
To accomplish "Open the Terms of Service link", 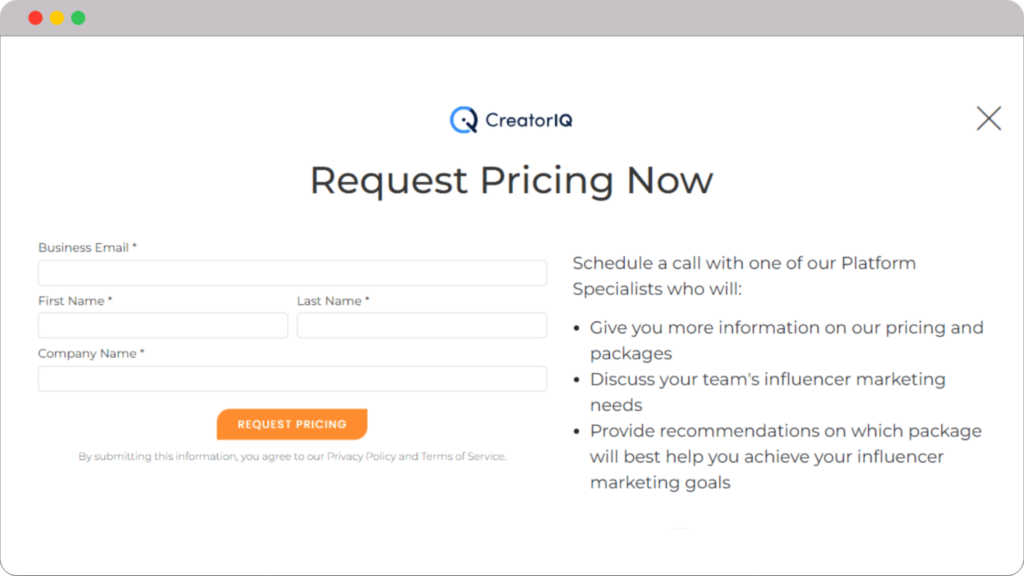I will point(462,457).
